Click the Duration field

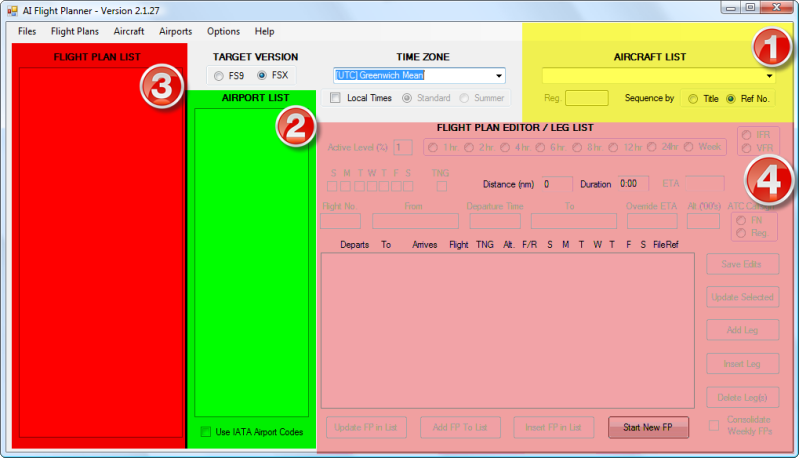(633, 183)
